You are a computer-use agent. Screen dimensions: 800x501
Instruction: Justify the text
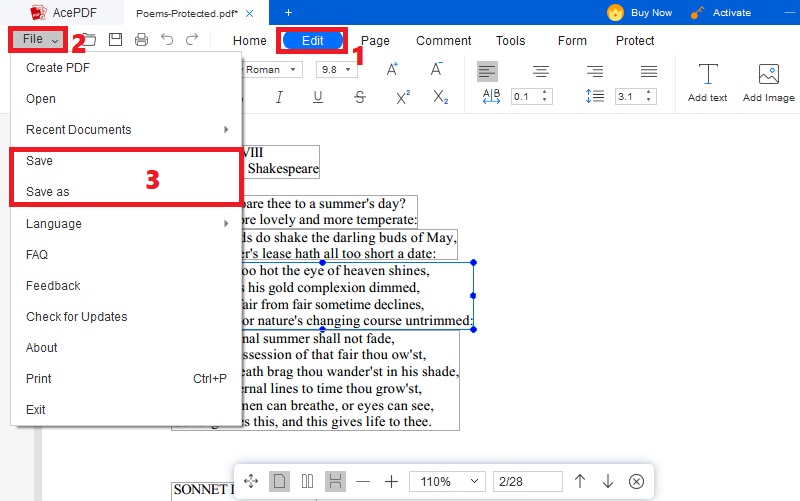pos(648,71)
